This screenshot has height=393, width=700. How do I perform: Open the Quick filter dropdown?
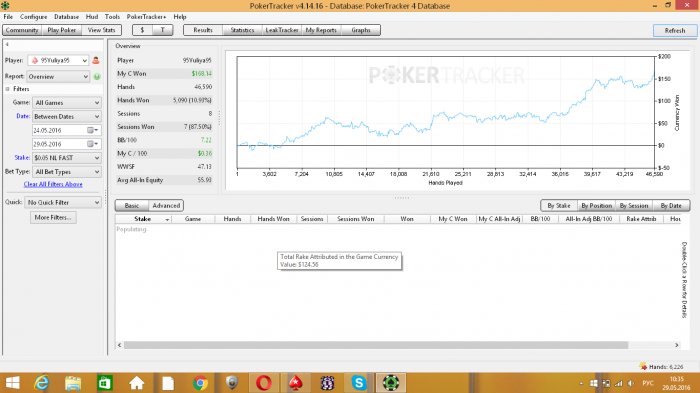63,203
